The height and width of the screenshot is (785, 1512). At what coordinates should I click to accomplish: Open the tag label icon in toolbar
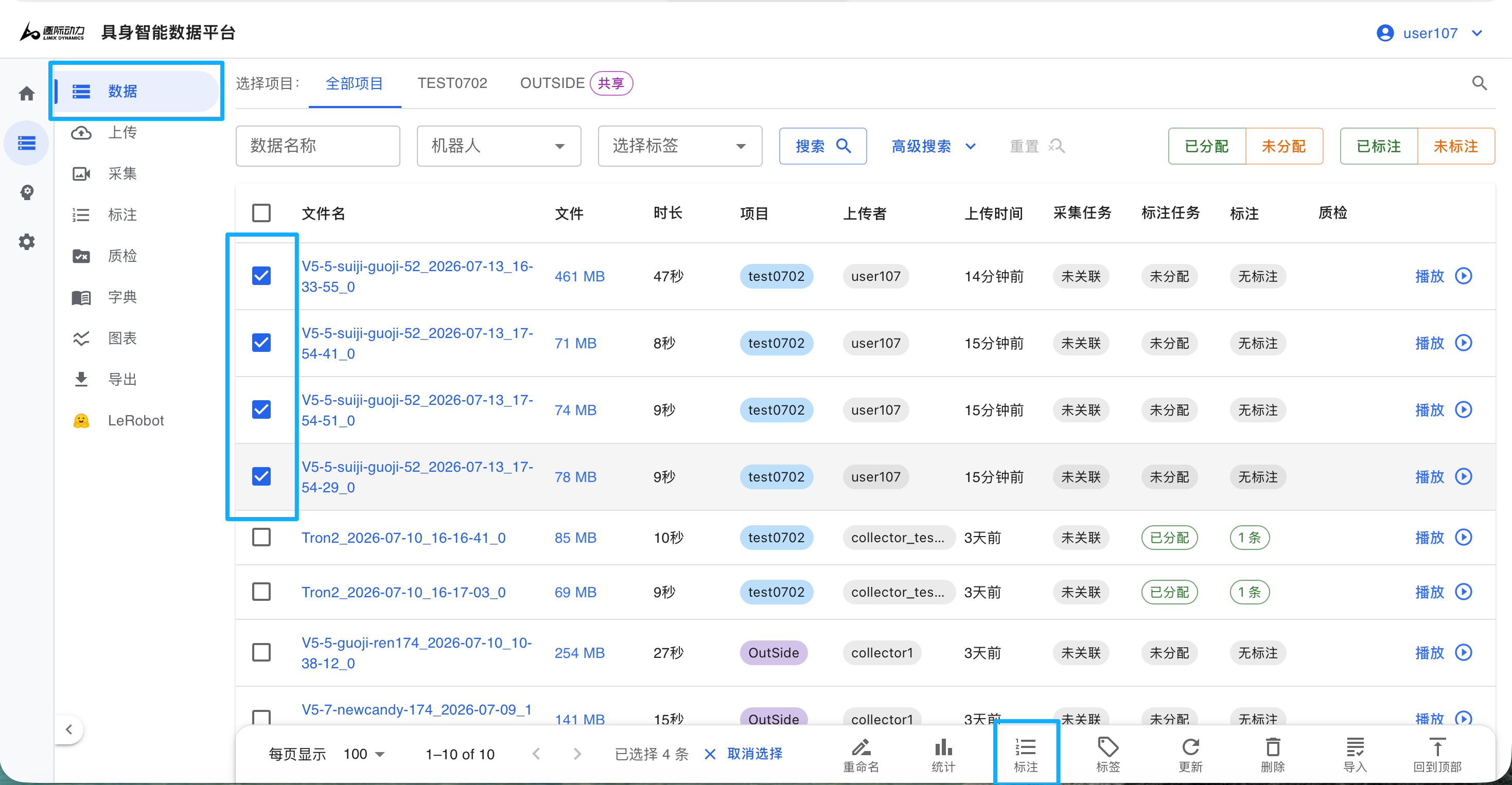click(x=1107, y=747)
